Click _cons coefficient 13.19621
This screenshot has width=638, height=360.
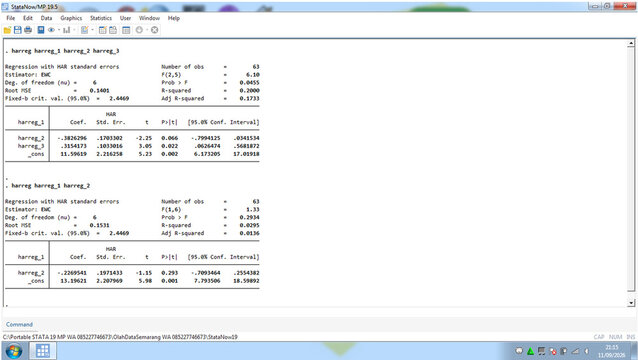click(x=73, y=281)
